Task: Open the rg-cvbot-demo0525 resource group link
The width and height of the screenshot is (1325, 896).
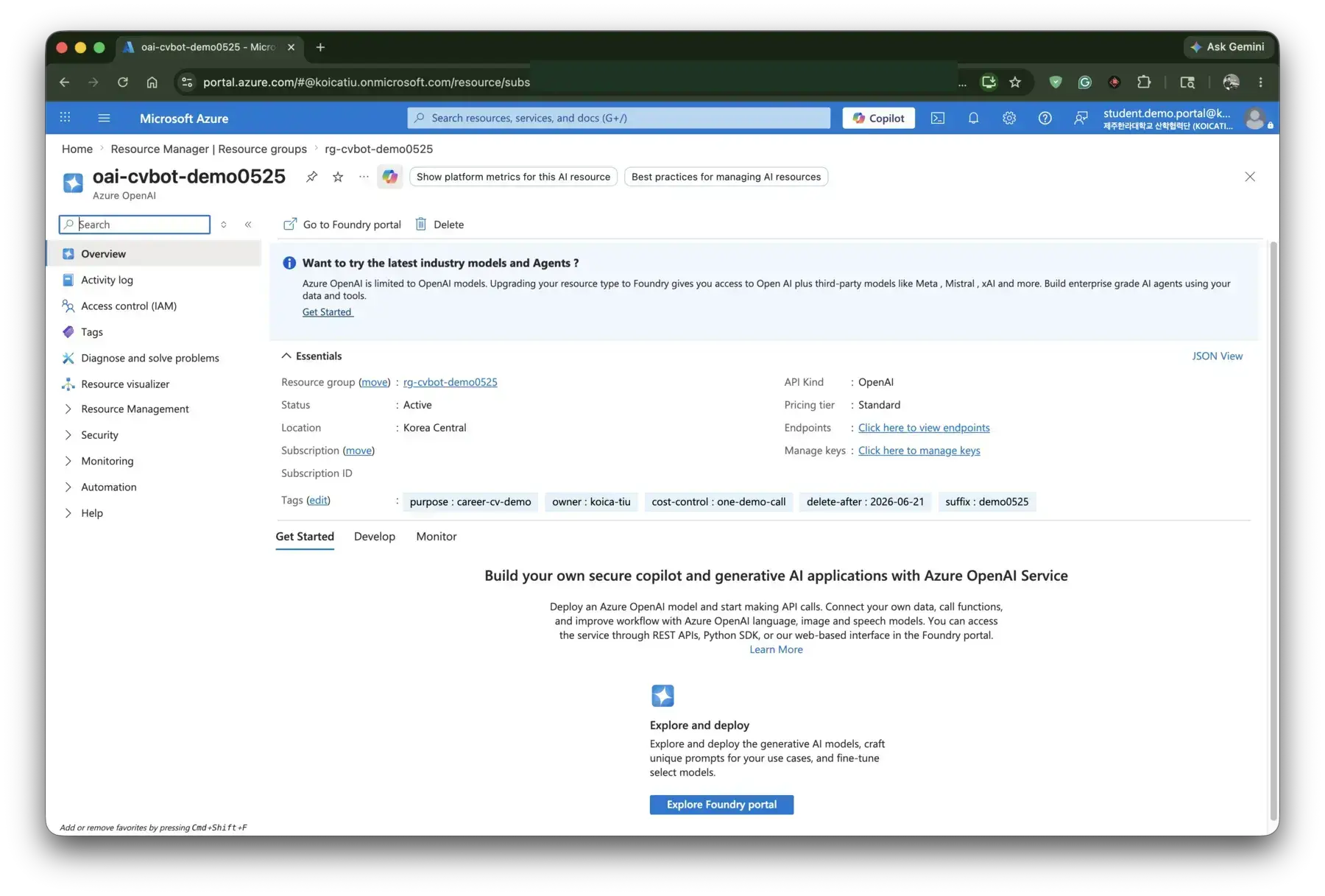Action: click(x=450, y=382)
